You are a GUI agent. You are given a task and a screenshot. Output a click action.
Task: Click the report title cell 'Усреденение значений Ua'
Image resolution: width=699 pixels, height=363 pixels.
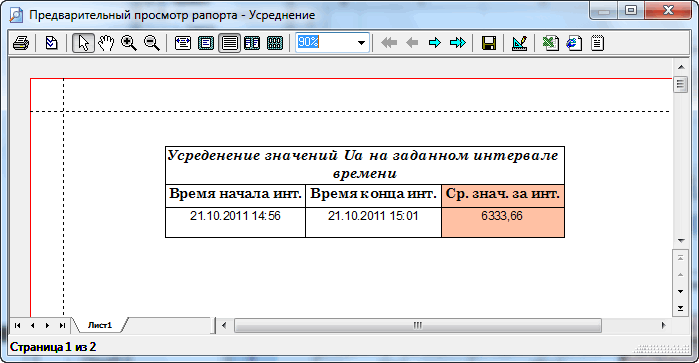365,165
